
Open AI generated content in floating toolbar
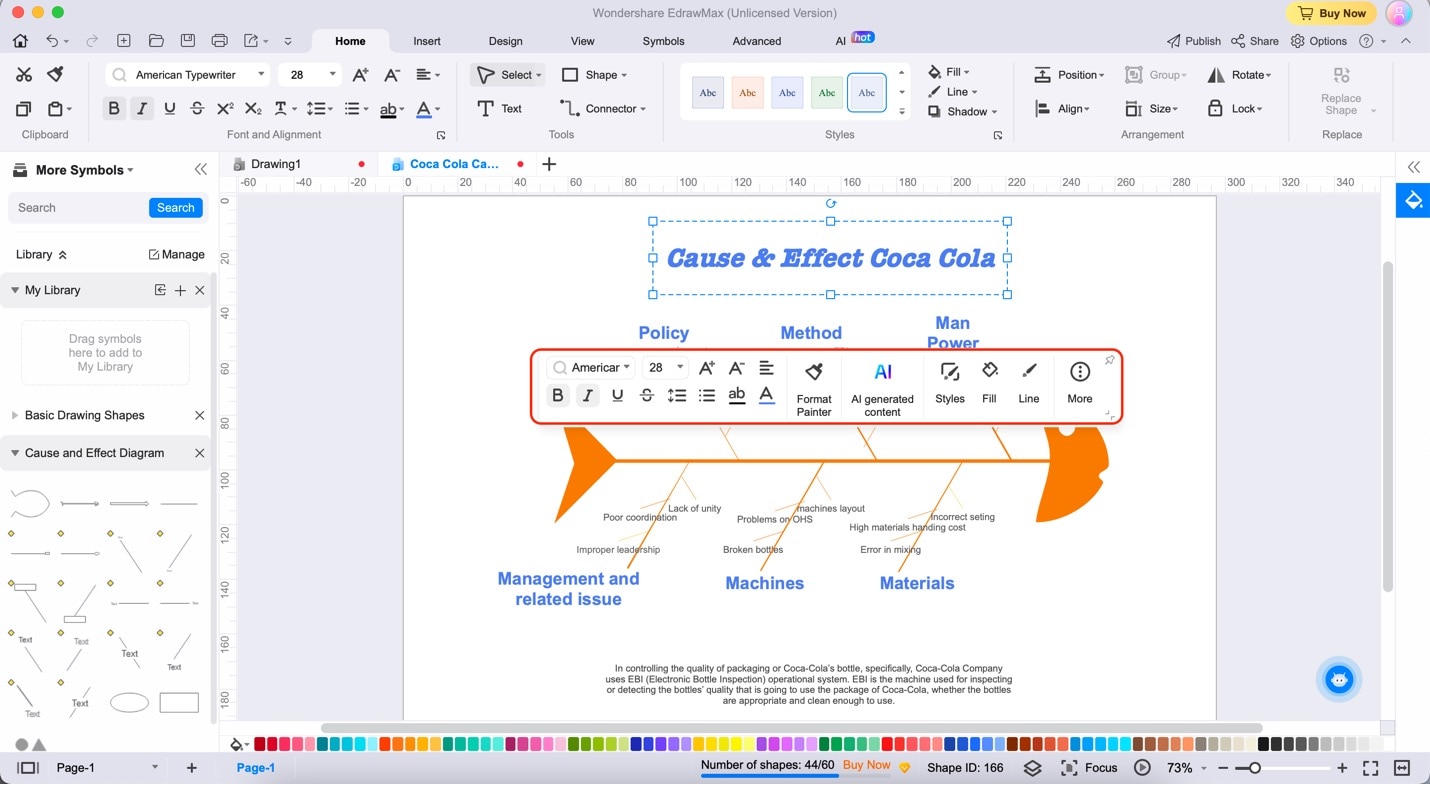(882, 389)
